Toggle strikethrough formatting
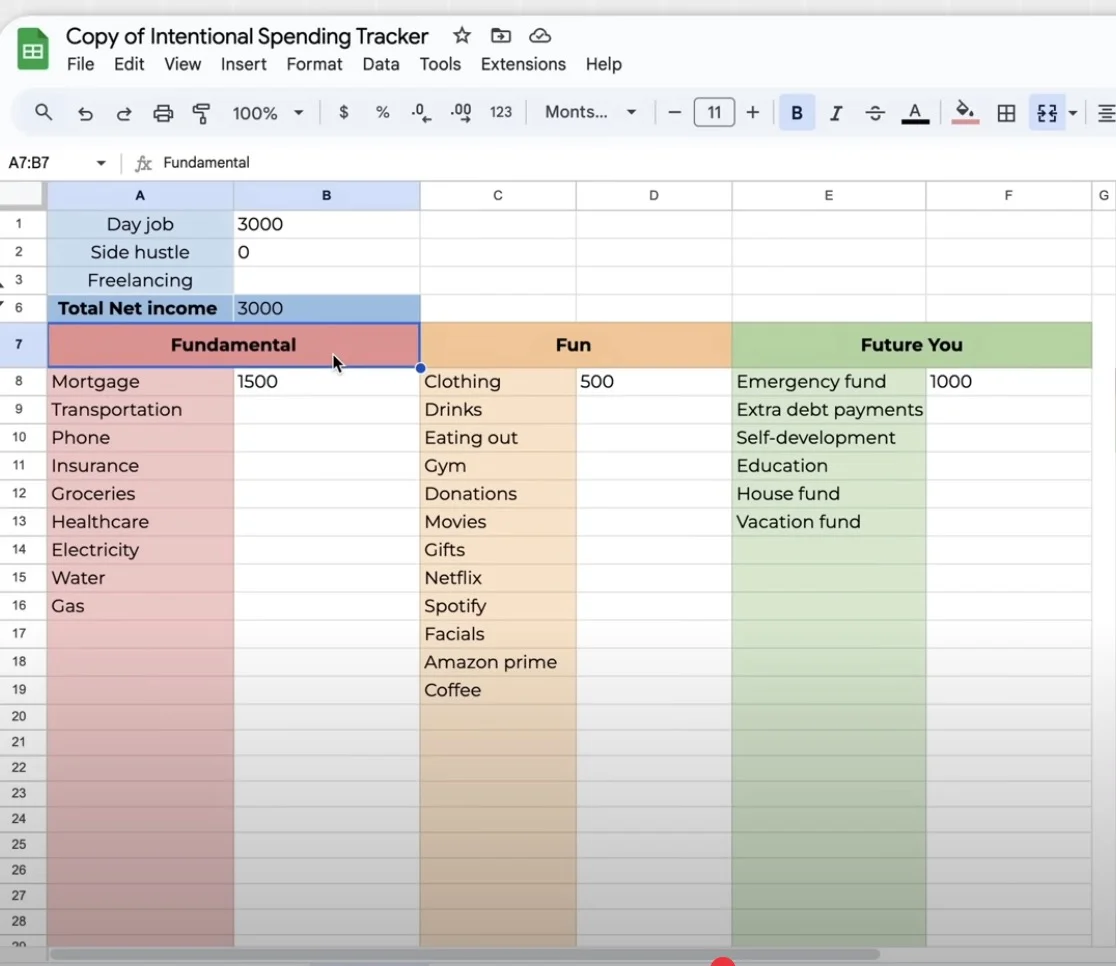The height and width of the screenshot is (966, 1116). (875, 112)
